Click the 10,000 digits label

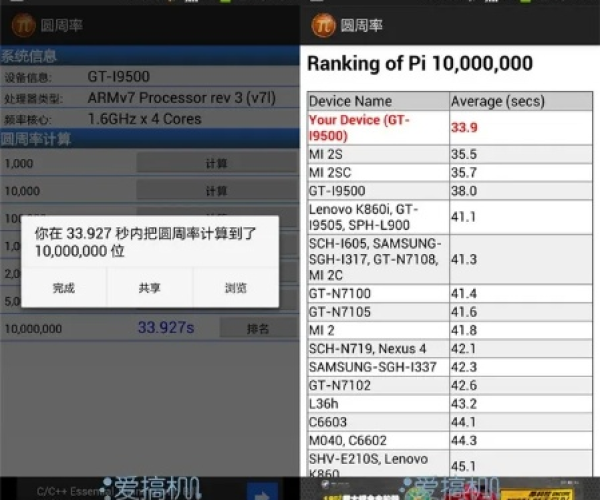(x=22, y=191)
